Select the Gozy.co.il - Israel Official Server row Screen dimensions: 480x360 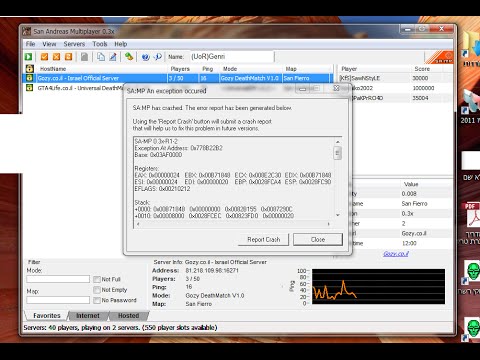[x=178, y=78]
